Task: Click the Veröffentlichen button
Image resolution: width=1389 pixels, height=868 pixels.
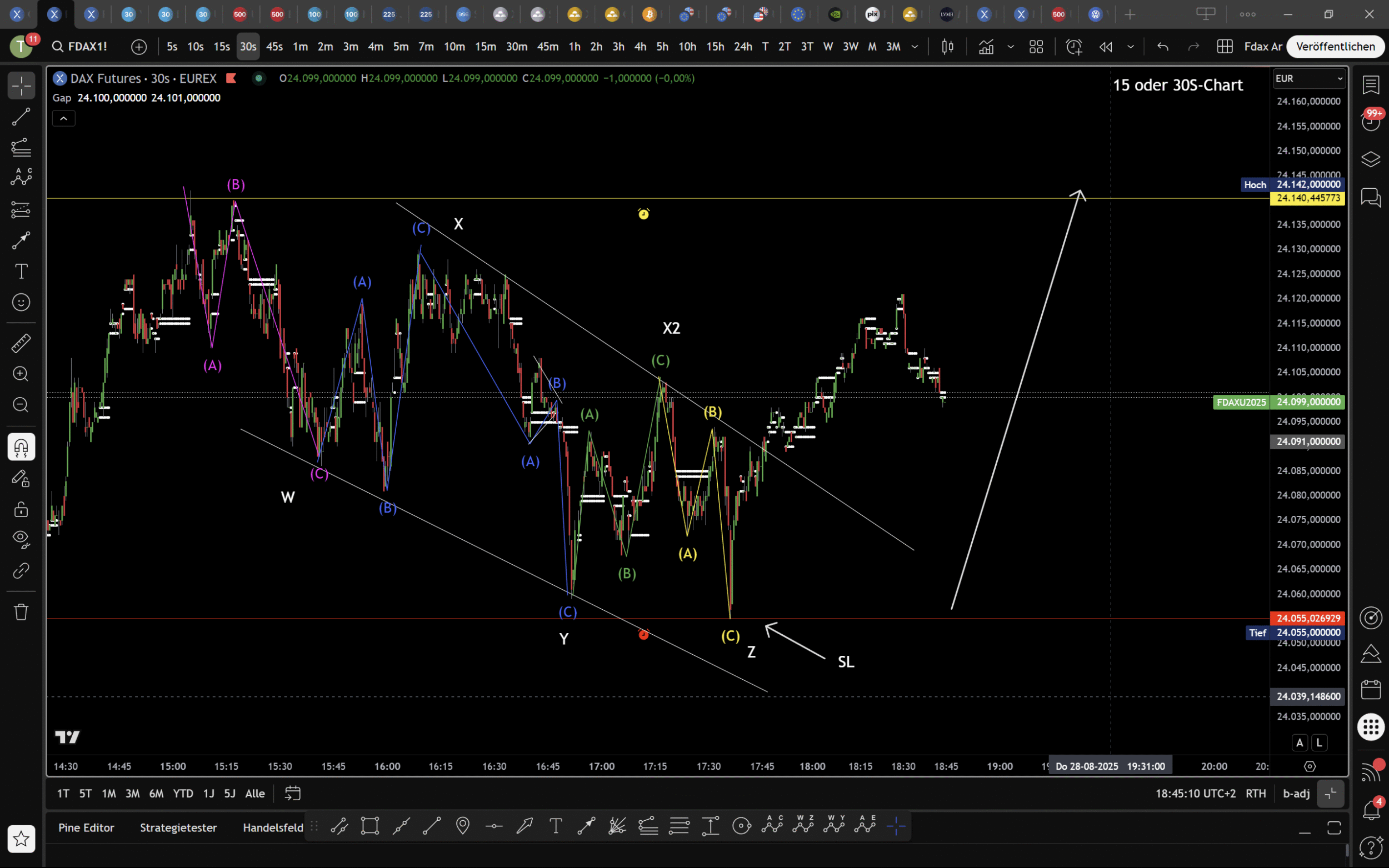Action: pyautogui.click(x=1335, y=47)
